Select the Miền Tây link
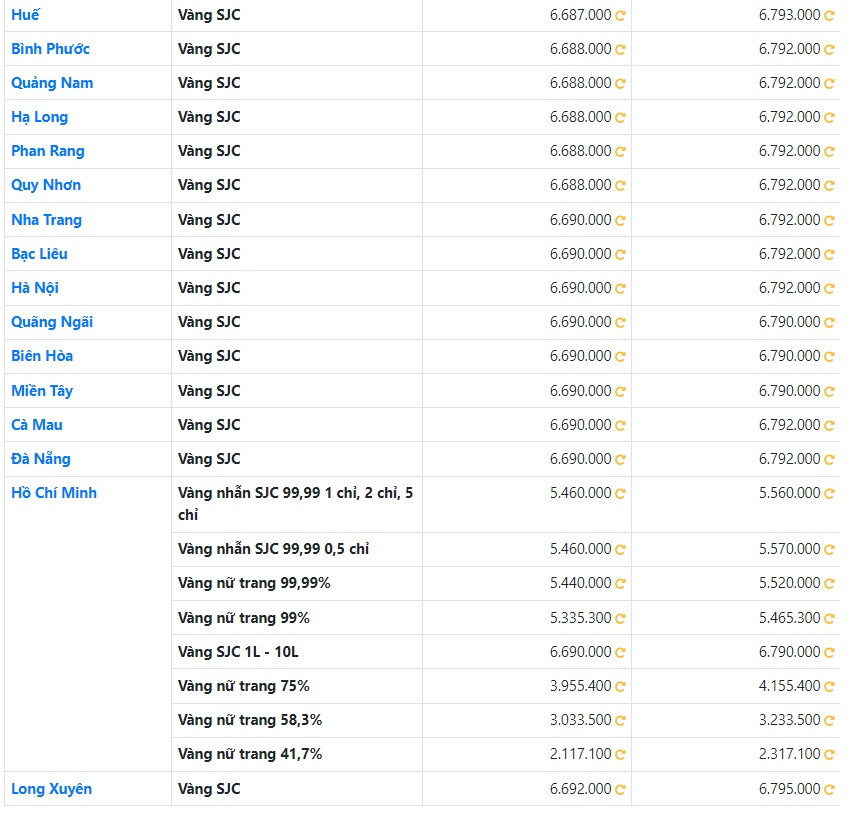The width and height of the screenshot is (854, 826). 42,391
